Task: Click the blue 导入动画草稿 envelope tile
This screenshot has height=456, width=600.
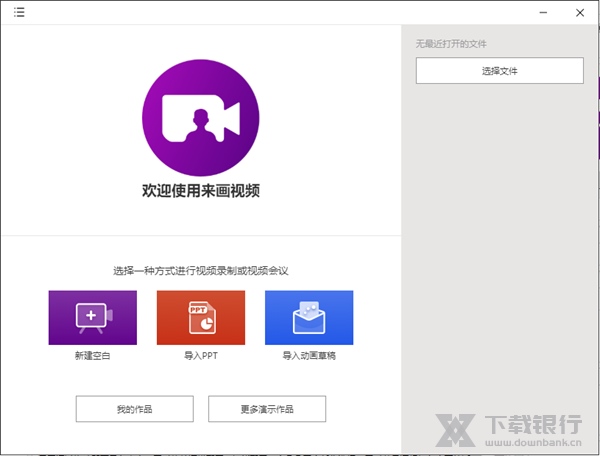Action: click(x=309, y=317)
